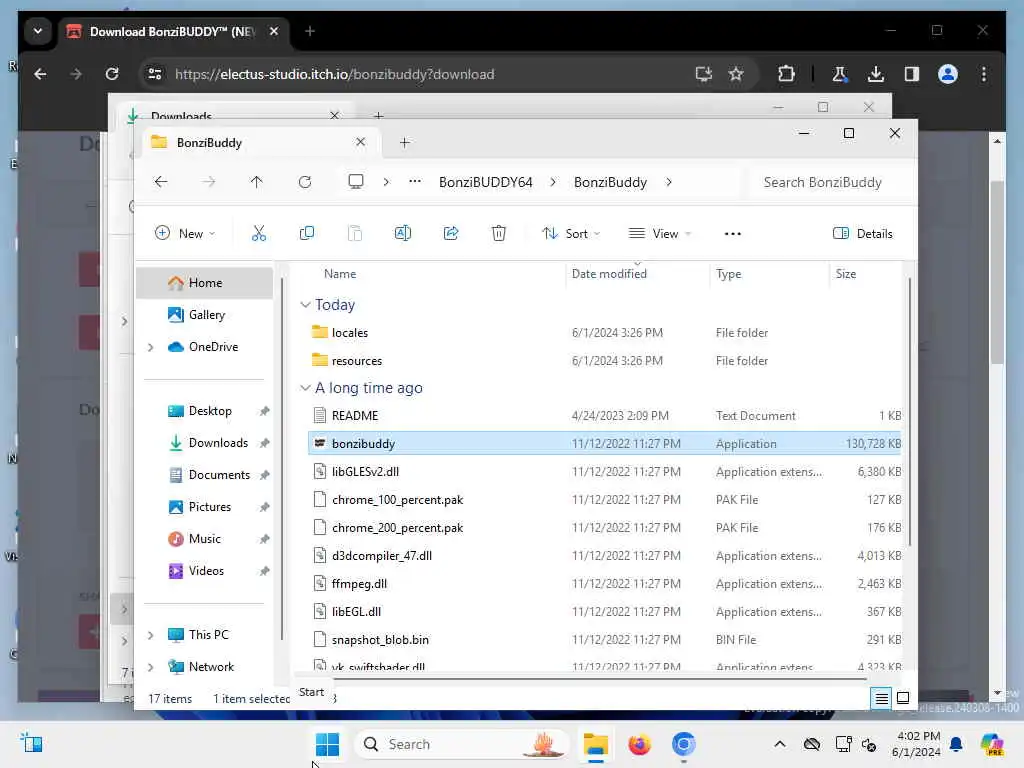
Task: Click the Windows Start button
Action: pyautogui.click(x=327, y=744)
